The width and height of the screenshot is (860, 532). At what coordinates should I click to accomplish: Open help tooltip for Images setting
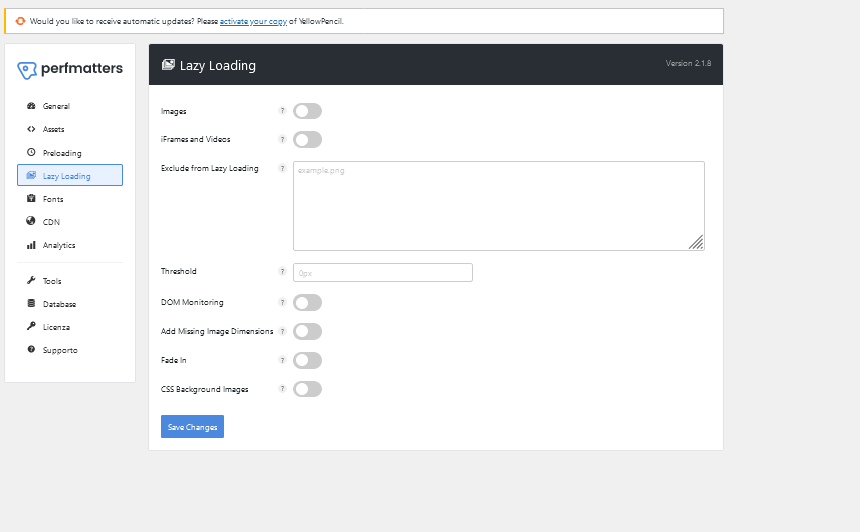282,111
